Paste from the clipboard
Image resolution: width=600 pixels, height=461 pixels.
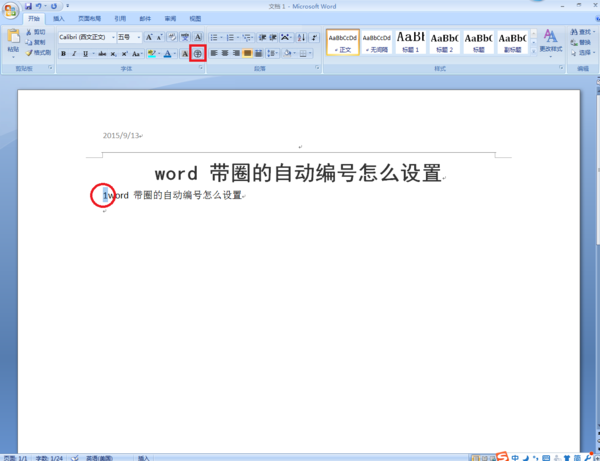point(13,43)
